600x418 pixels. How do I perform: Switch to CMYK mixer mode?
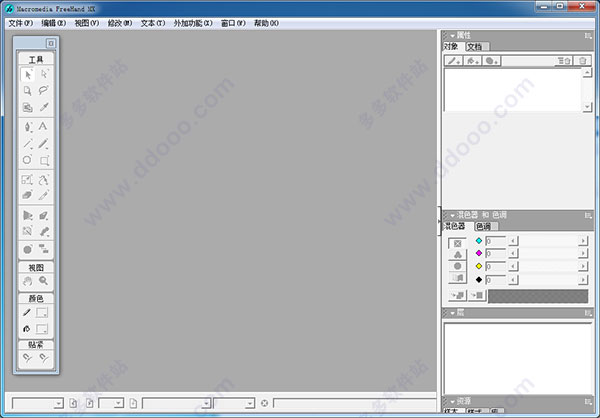click(457, 243)
